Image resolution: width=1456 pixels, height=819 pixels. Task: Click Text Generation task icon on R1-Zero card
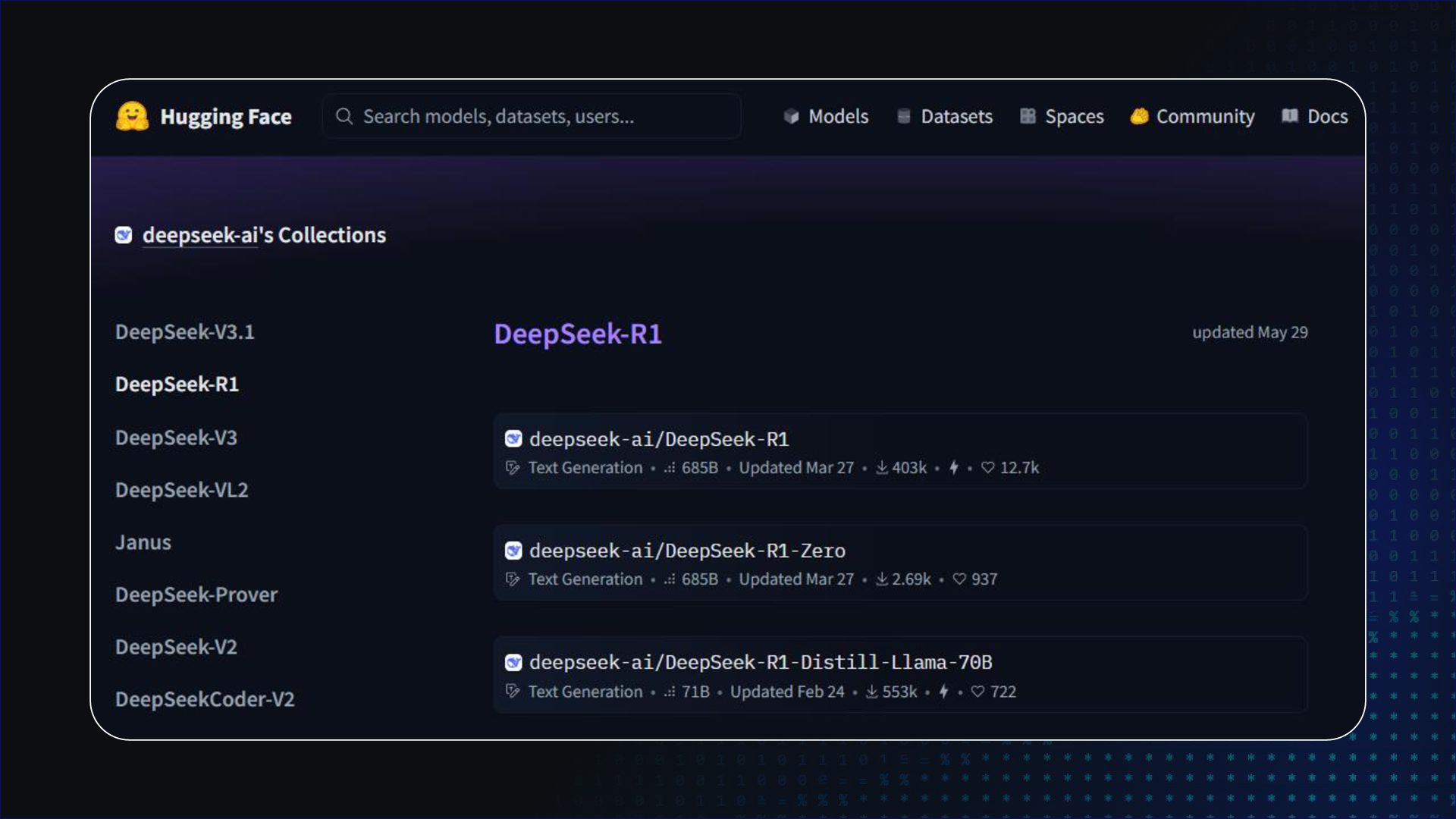click(513, 579)
